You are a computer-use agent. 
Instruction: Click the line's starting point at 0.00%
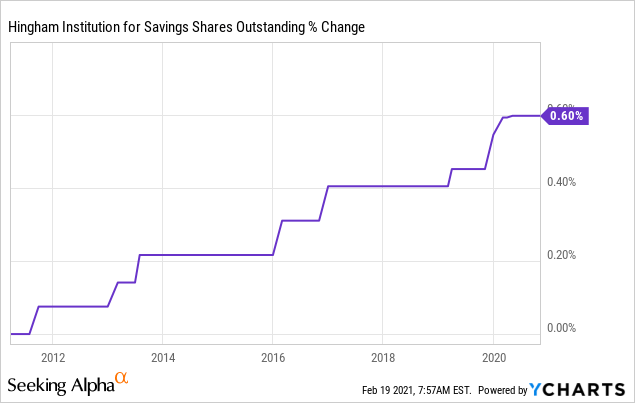click(x=12, y=333)
